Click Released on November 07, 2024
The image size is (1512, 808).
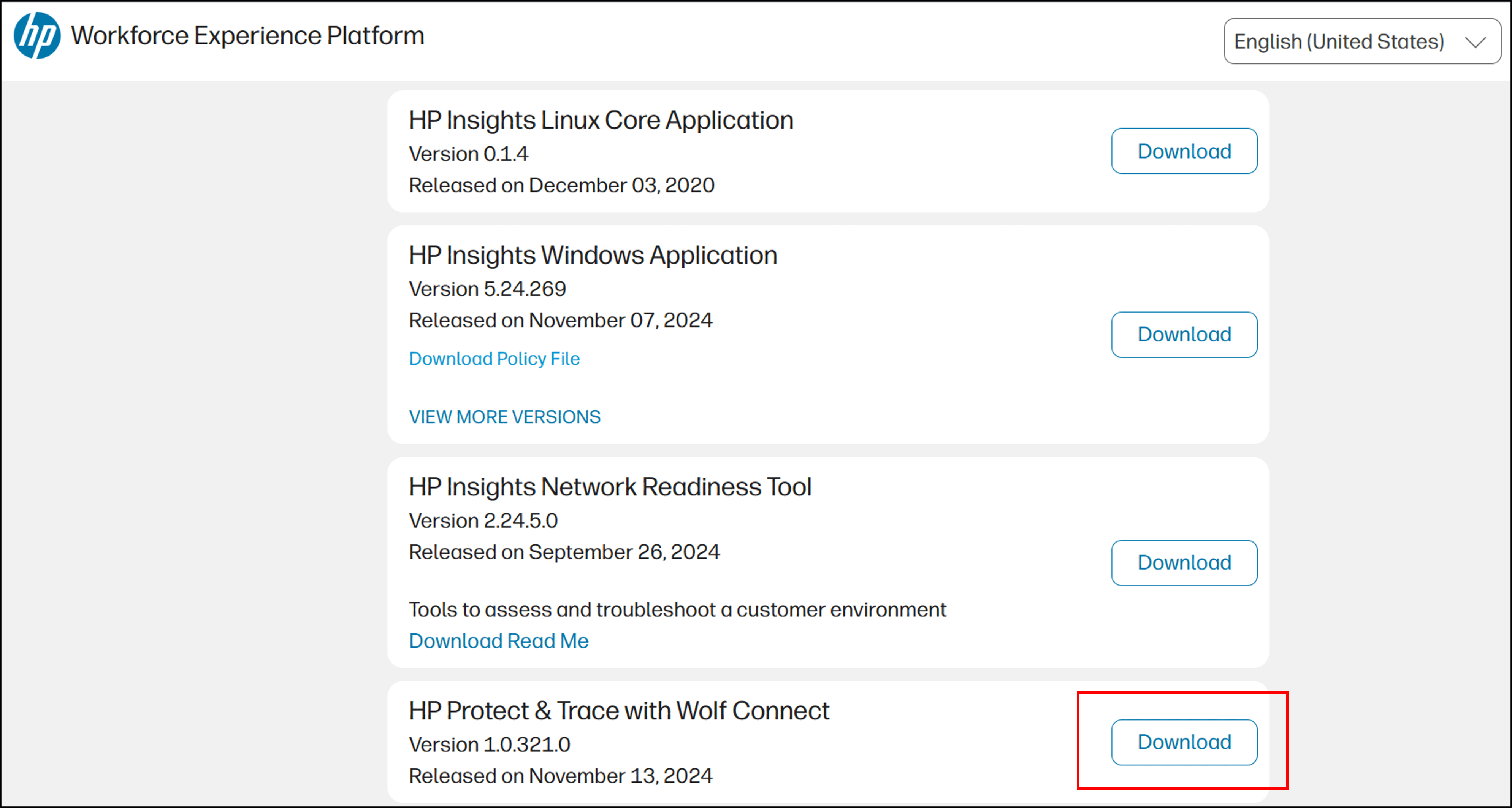point(561,321)
